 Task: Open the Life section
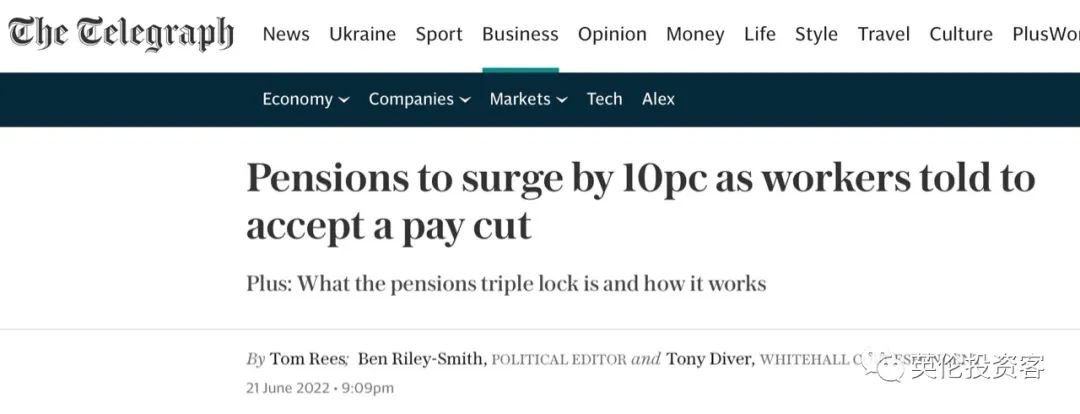click(760, 34)
